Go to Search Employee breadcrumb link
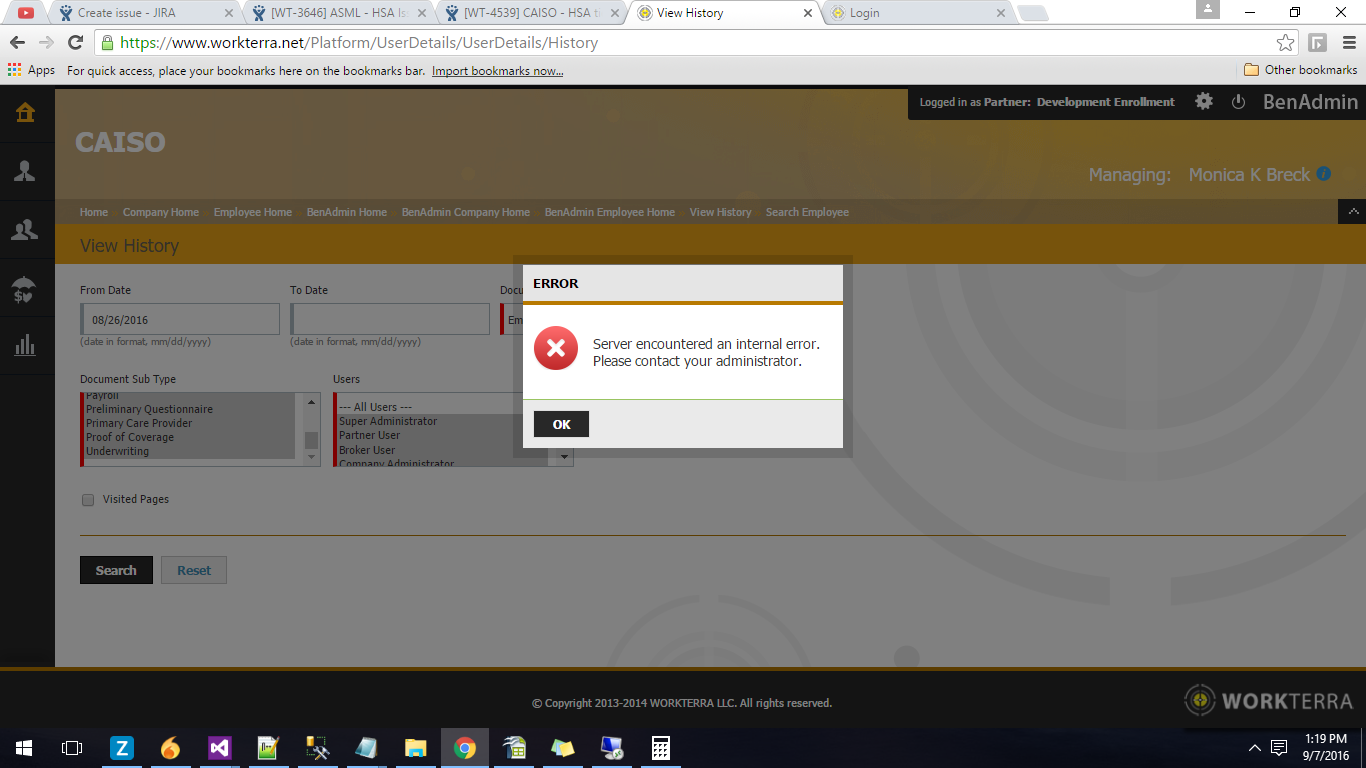This screenshot has width=1366, height=768. click(x=807, y=212)
